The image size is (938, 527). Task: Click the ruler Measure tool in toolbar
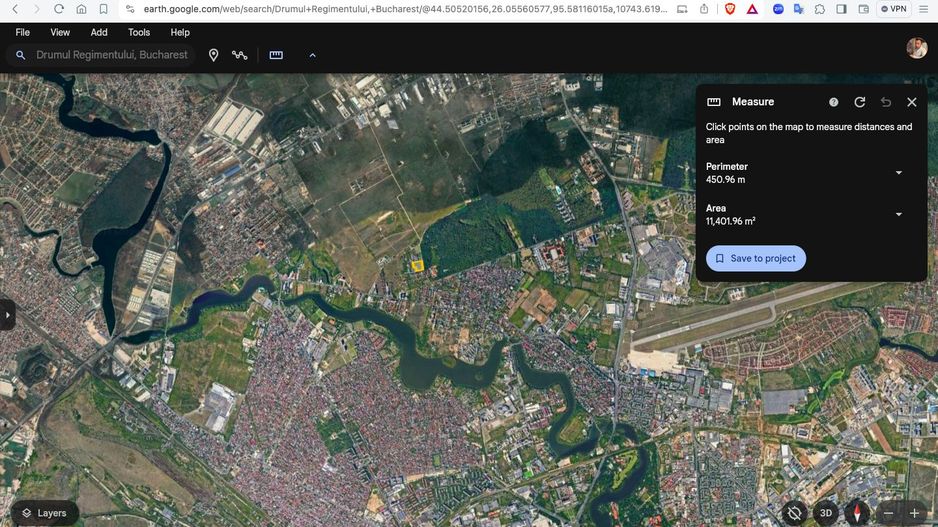276,55
